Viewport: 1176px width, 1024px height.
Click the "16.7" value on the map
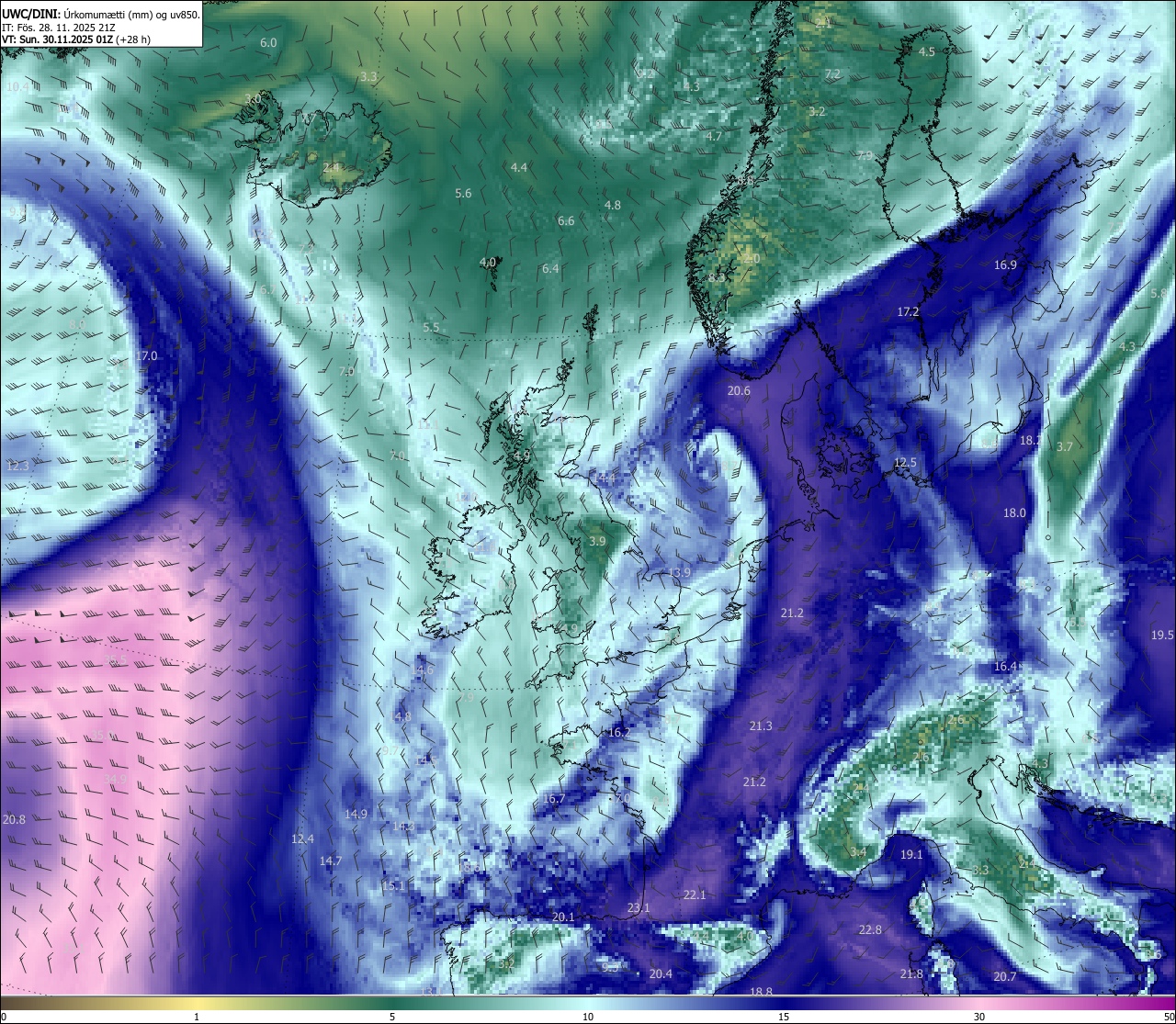553,799
